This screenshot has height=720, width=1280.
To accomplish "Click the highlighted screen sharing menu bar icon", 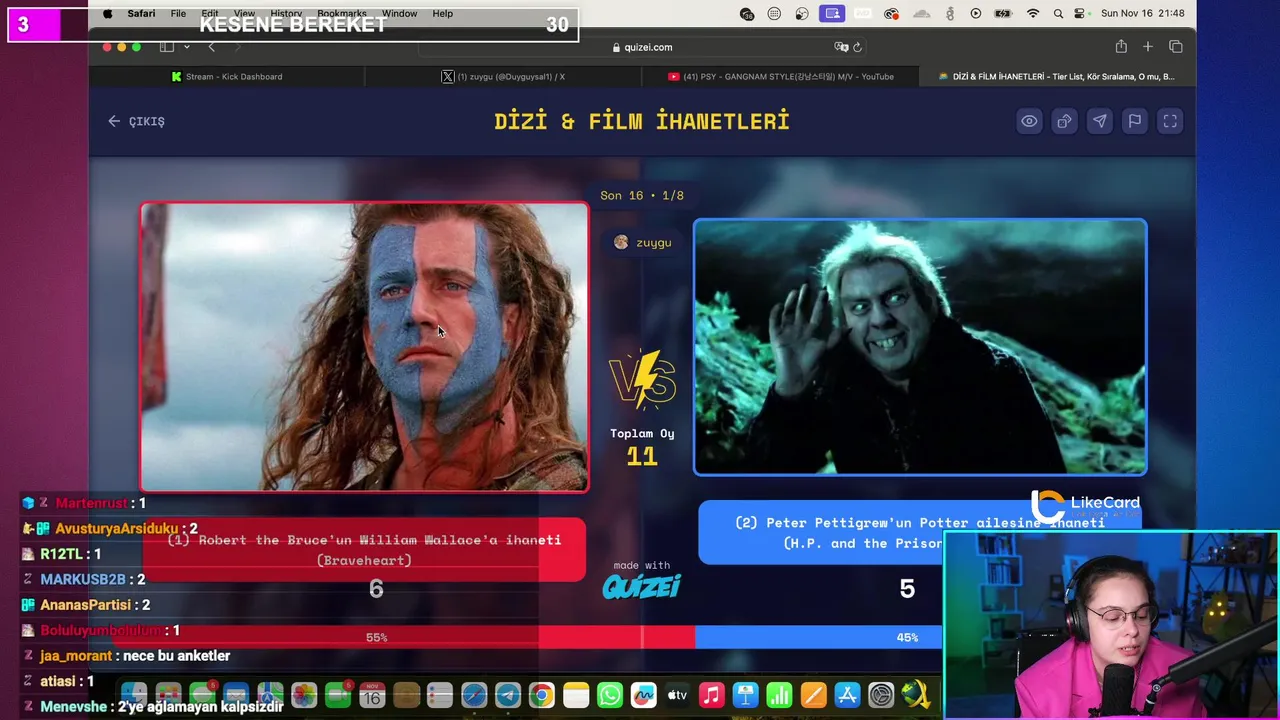I will click(x=832, y=13).
